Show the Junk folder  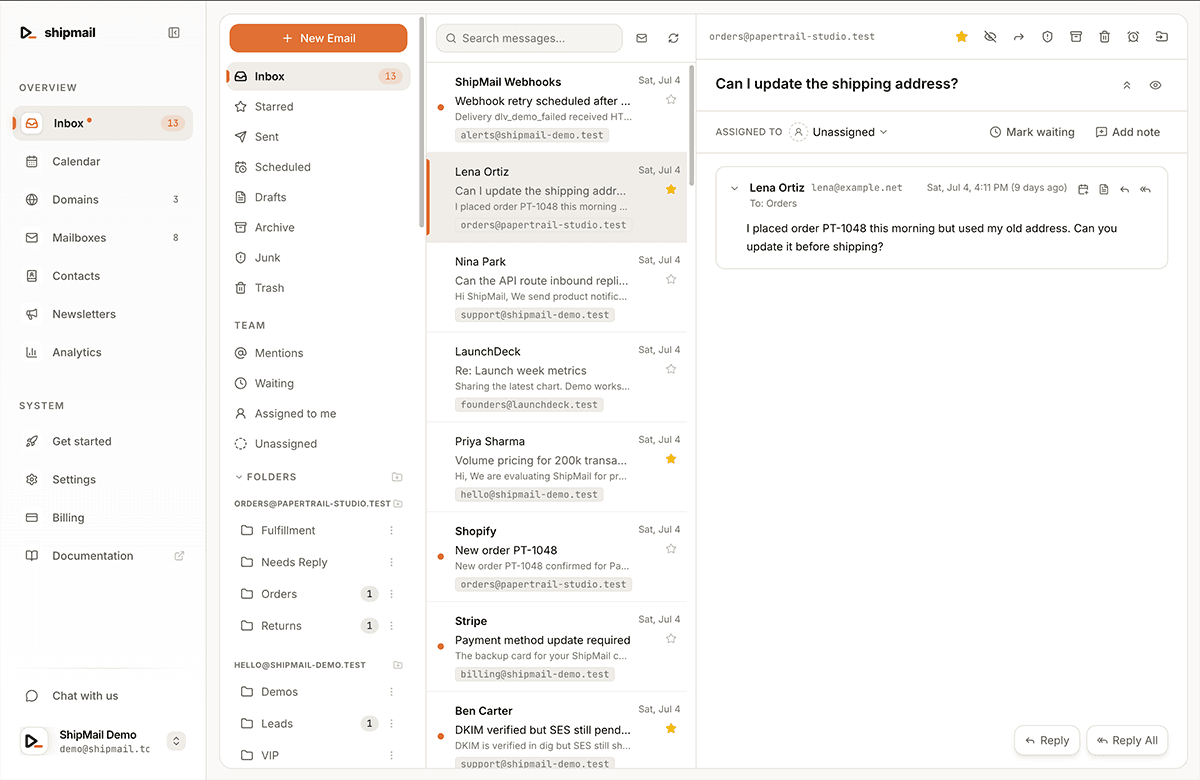click(x=318, y=257)
